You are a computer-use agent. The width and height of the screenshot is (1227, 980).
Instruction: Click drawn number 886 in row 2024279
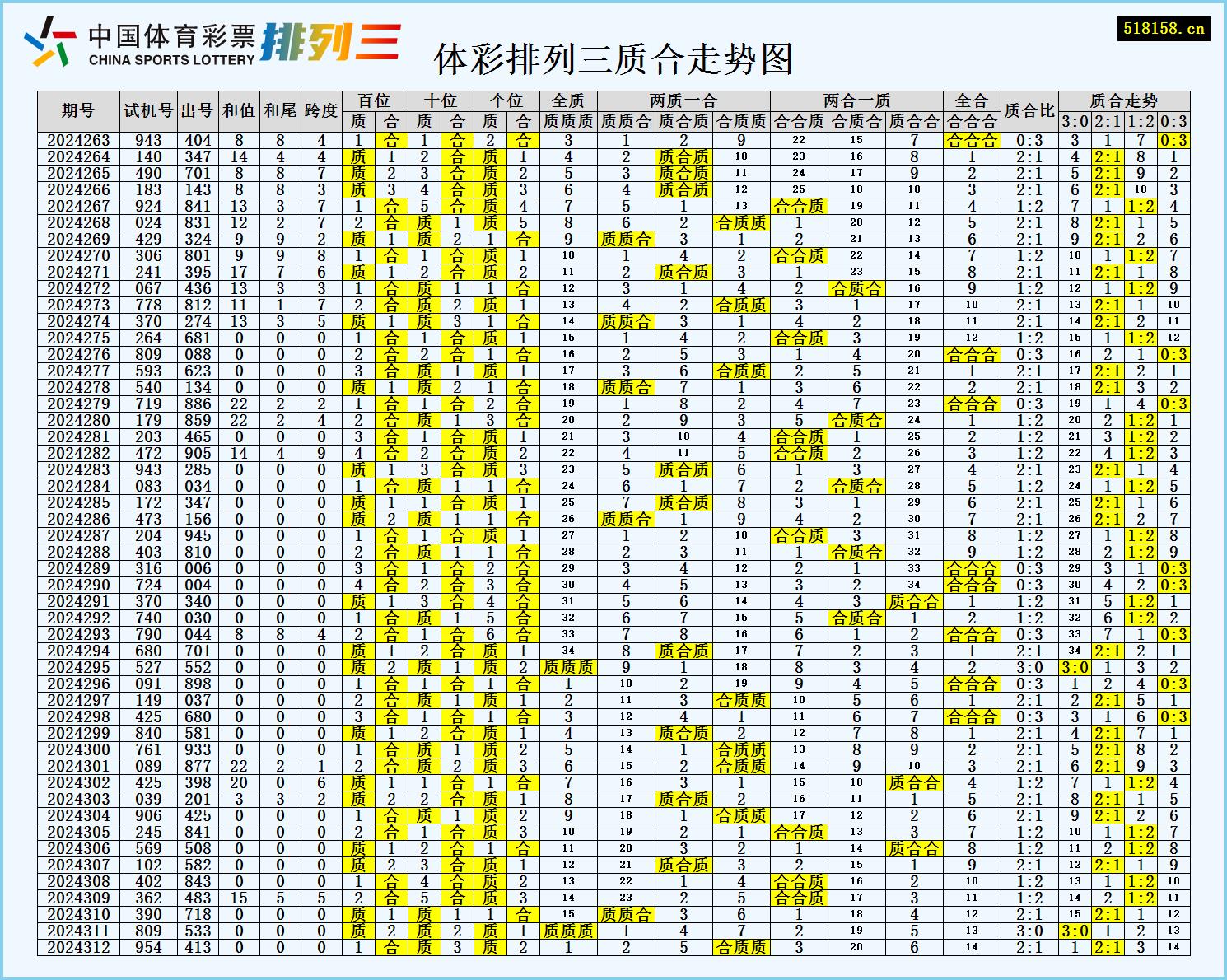(198, 404)
